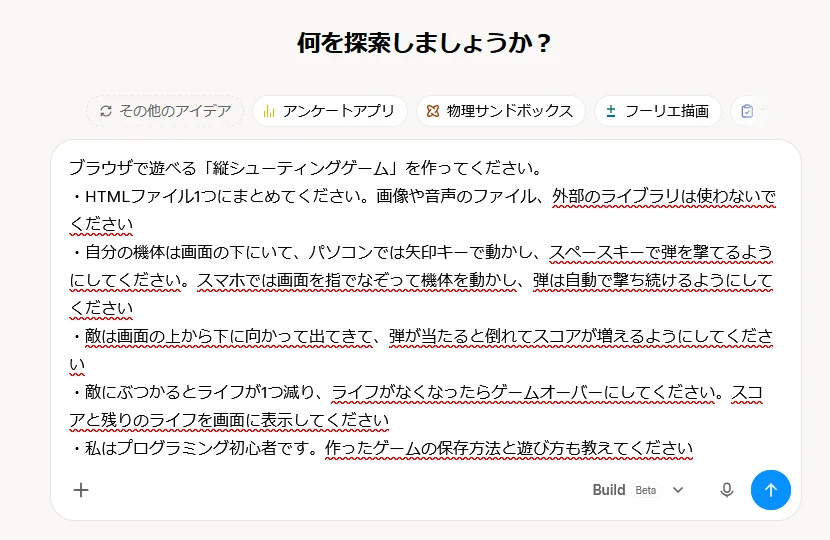Open the Build Beta mode dropdown
The image size is (830, 540).
click(x=638, y=490)
